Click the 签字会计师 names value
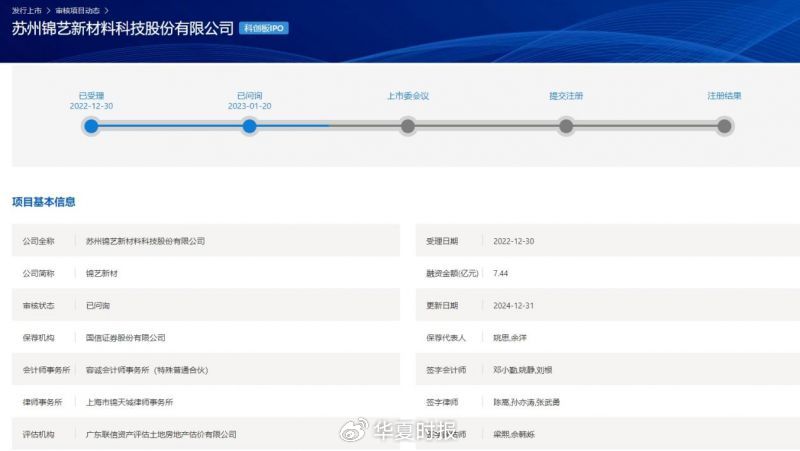 point(522,370)
